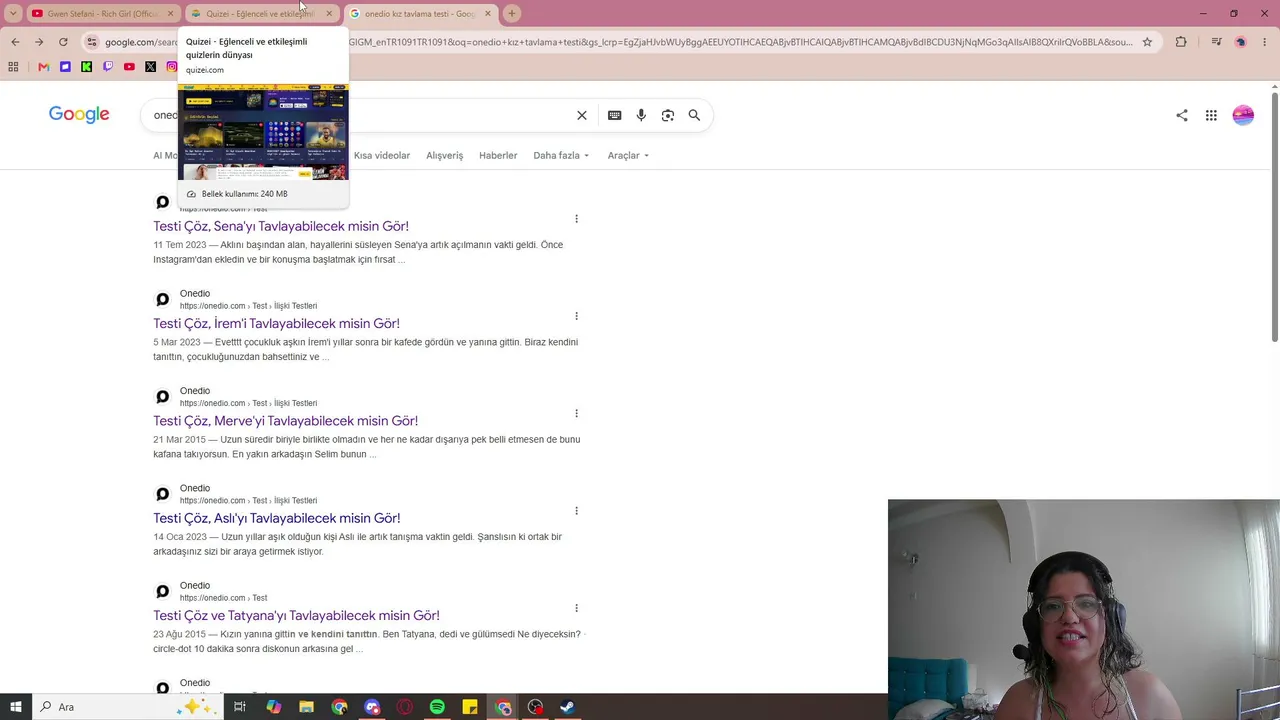Submit search with the magnifier icon
Image resolution: width=1280 pixels, height=720 pixels.
pos(694,115)
